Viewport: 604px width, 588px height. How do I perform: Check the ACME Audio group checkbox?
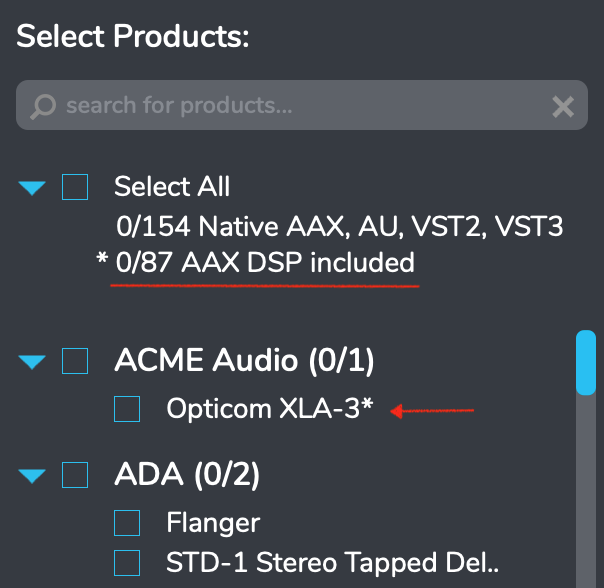(75, 361)
